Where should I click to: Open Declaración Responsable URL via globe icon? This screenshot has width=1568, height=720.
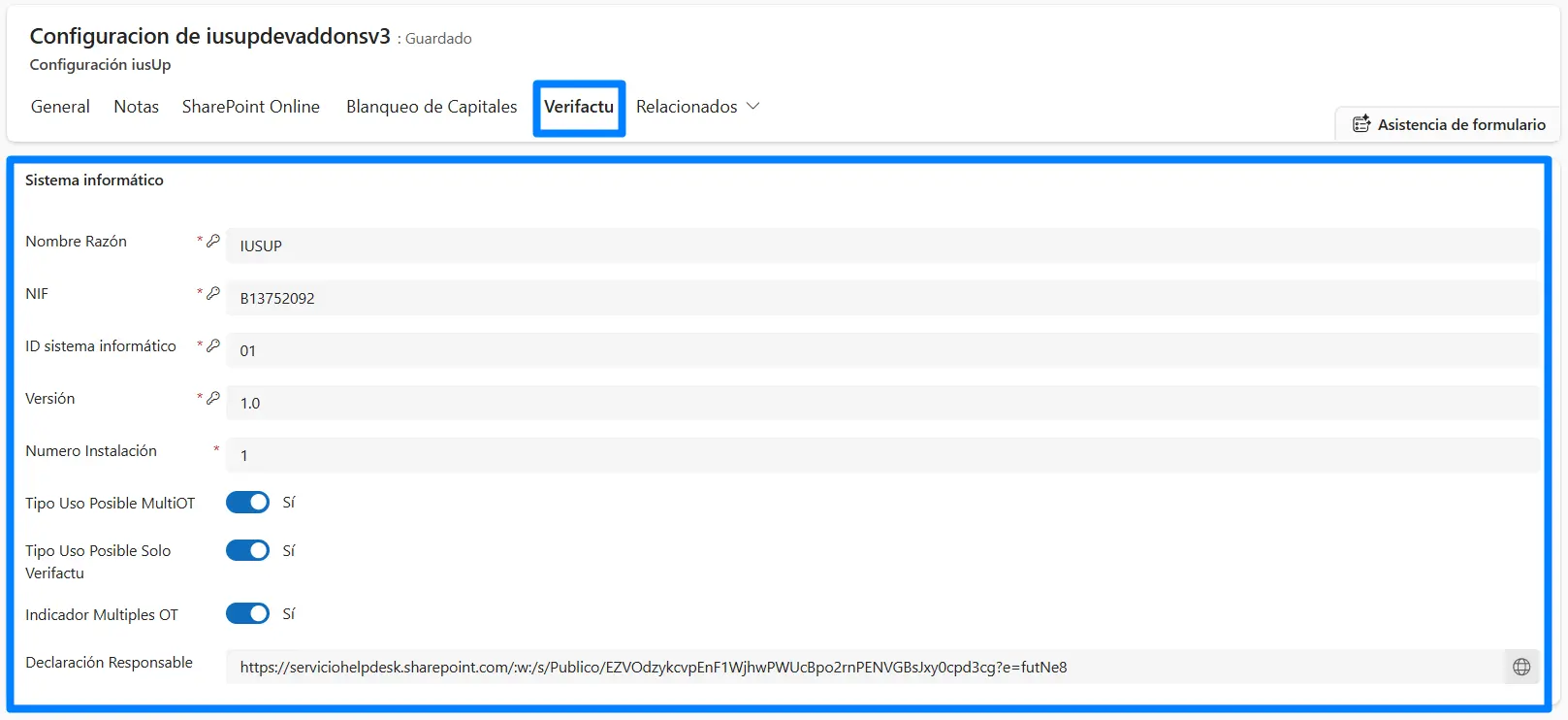pos(1521,667)
